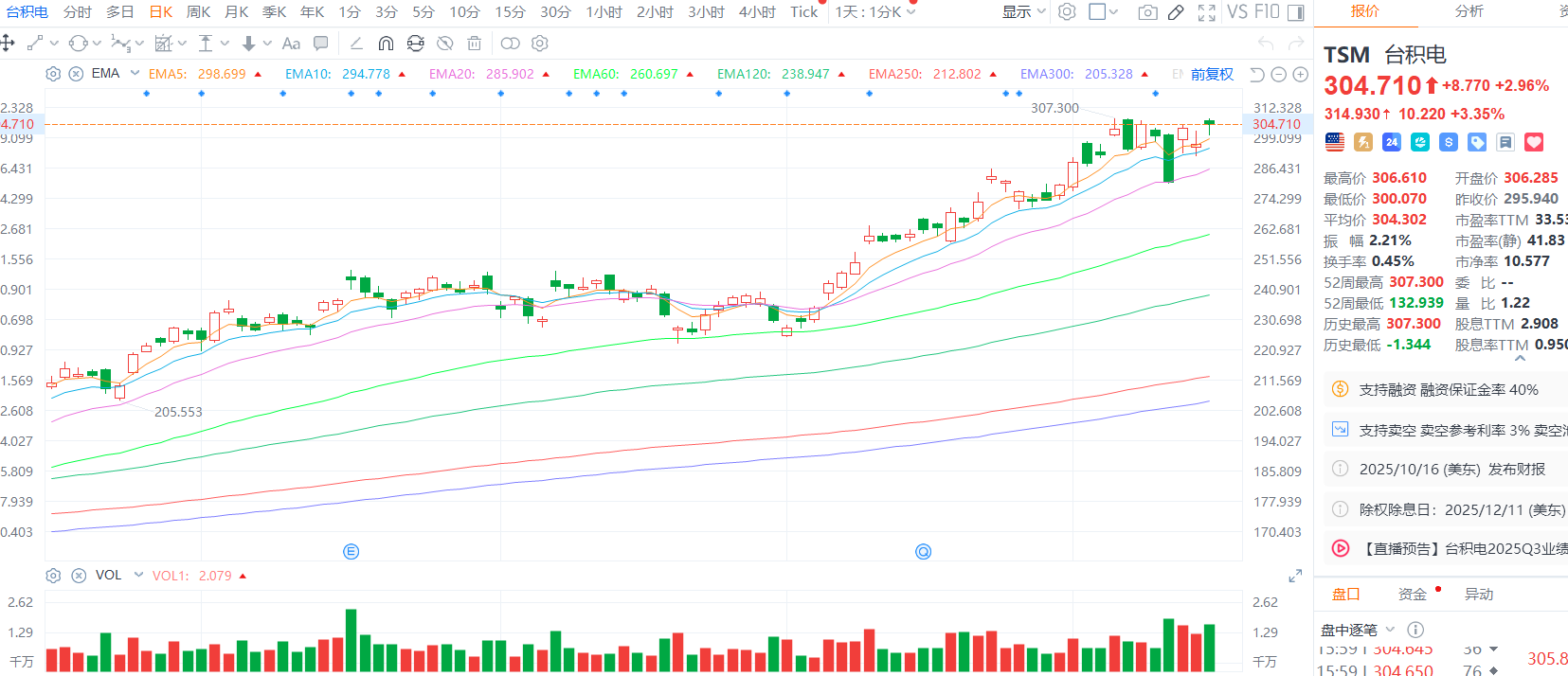Screen dimensions: 1568x676
Task: Click the blue S dollar badge icon
Action: [1449, 142]
